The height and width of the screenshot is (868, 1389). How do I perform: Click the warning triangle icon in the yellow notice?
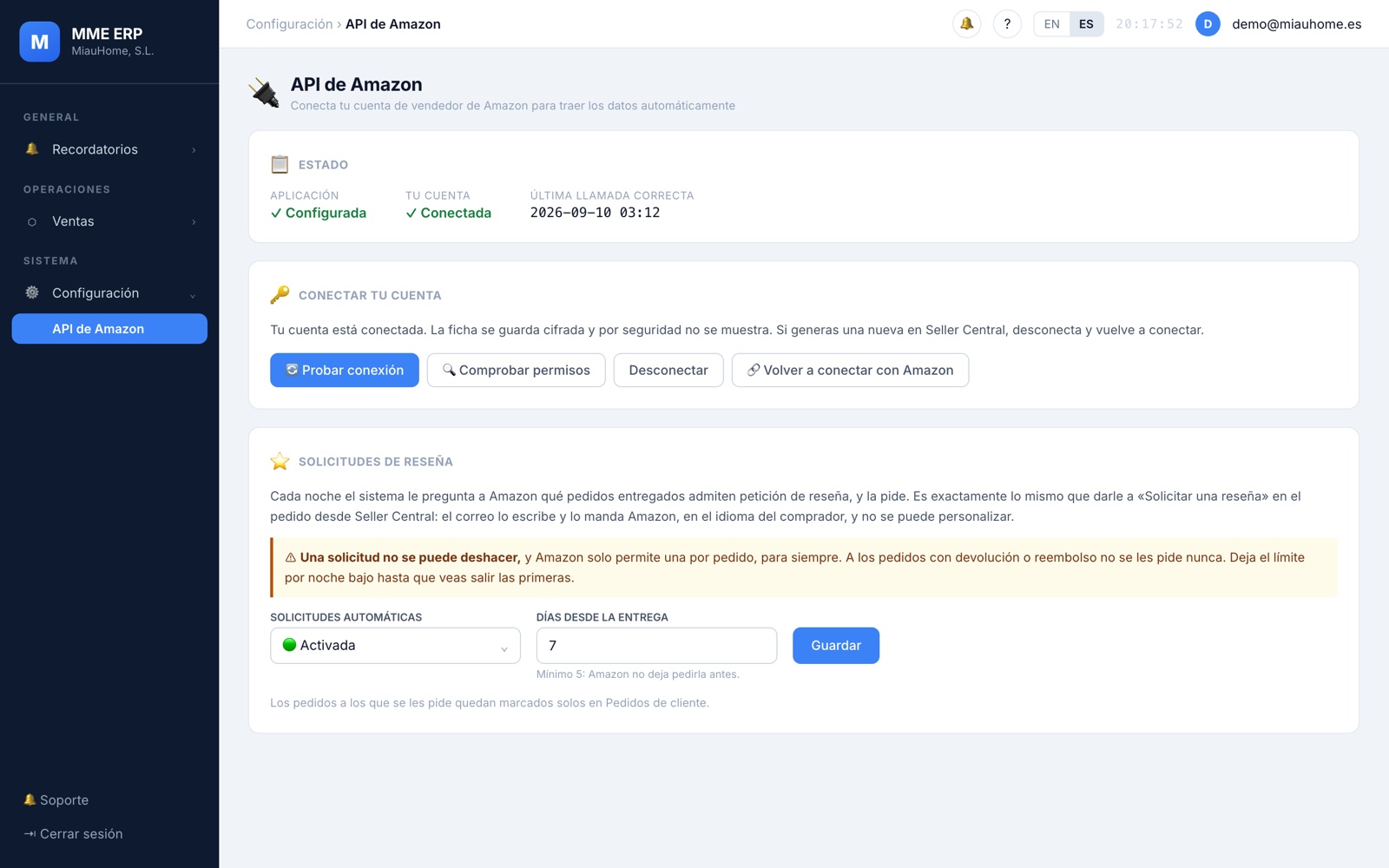pos(291,557)
